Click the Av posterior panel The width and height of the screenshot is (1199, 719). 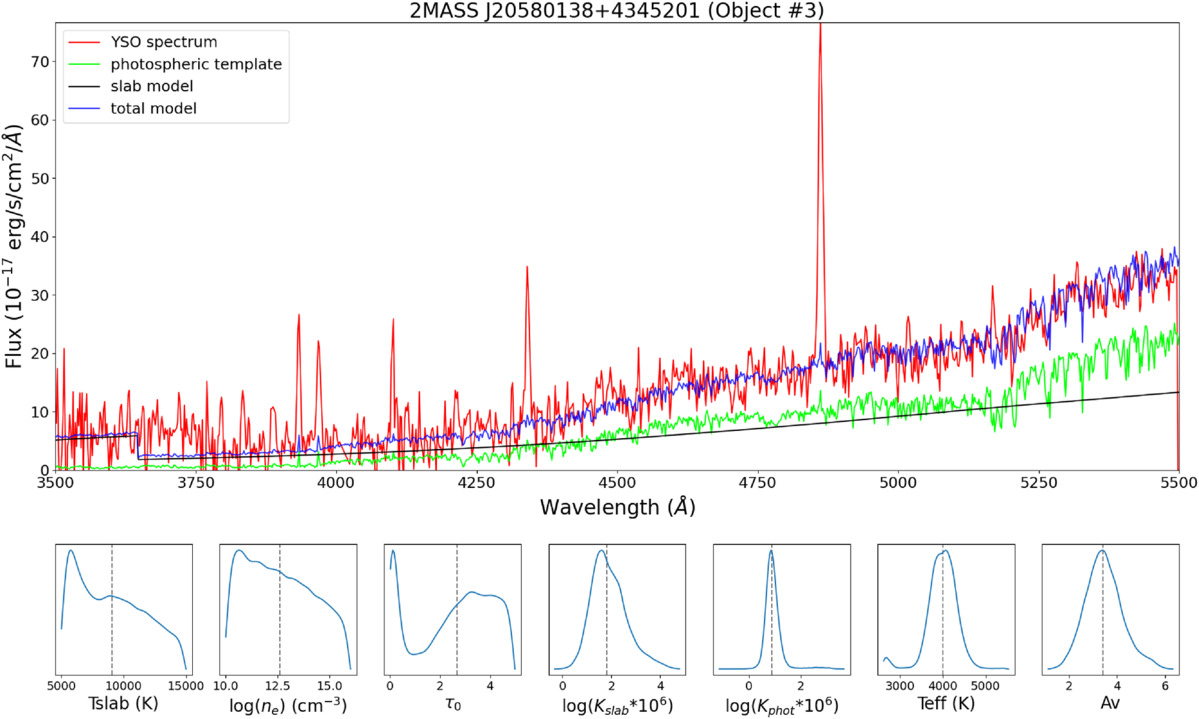coord(1110,610)
